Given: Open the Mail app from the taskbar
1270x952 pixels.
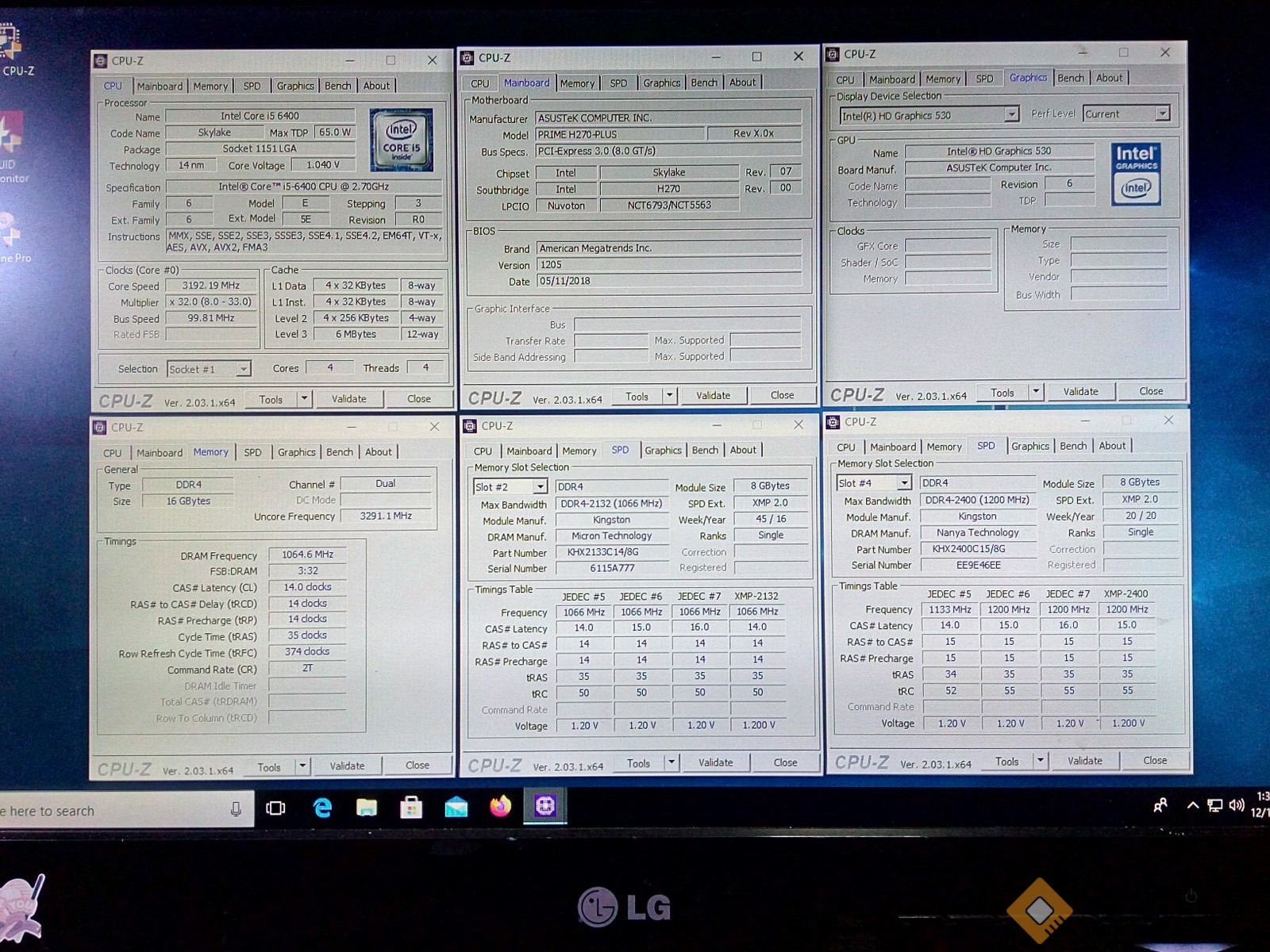Looking at the screenshot, I should point(456,808).
